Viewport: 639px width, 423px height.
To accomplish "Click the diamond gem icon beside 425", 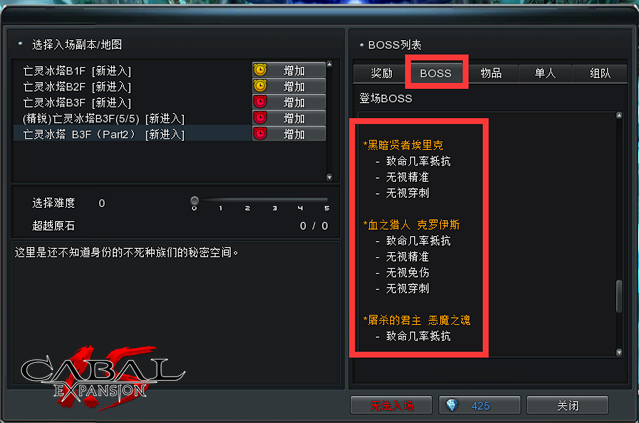I will [x=452, y=405].
